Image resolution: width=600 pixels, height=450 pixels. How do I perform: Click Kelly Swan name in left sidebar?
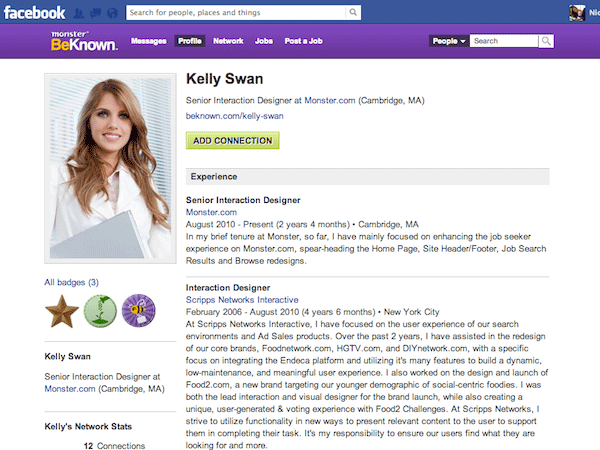67,356
